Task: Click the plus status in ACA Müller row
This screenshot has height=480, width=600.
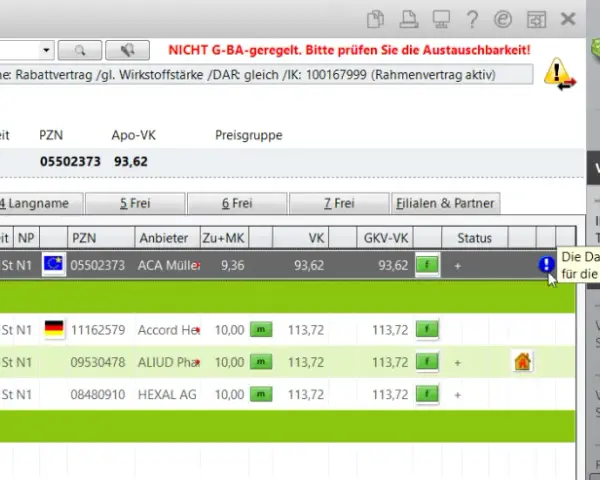Action: coord(458,266)
